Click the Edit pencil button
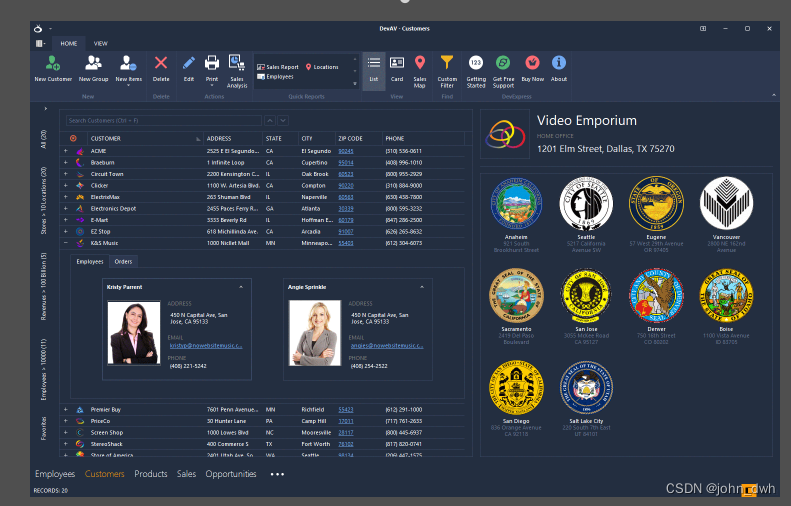The image size is (791, 506). [x=189, y=69]
